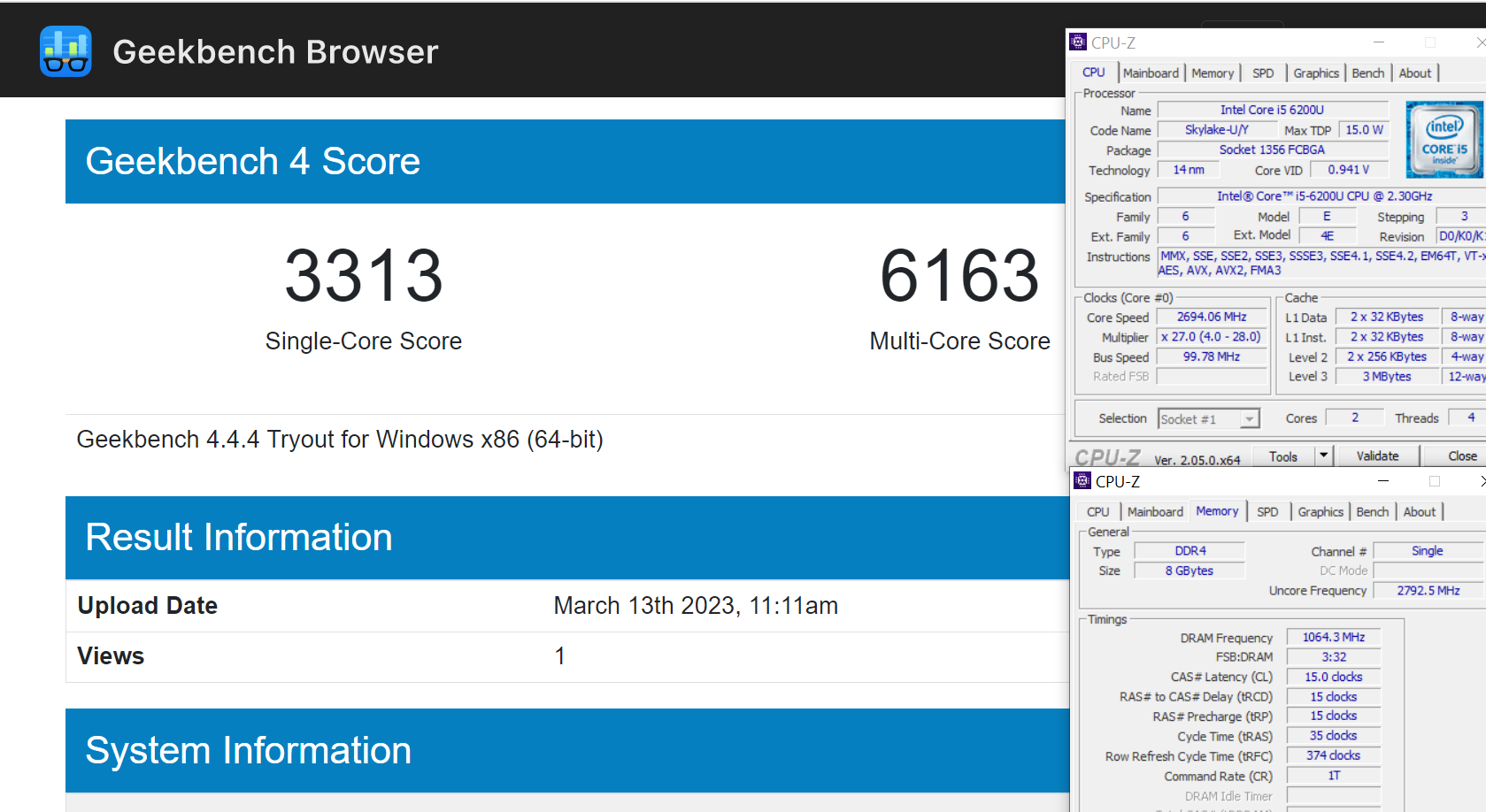Click the Bus Speed value 99.78 MHz
Viewport: 1486px width, 812px height.
(x=1212, y=356)
